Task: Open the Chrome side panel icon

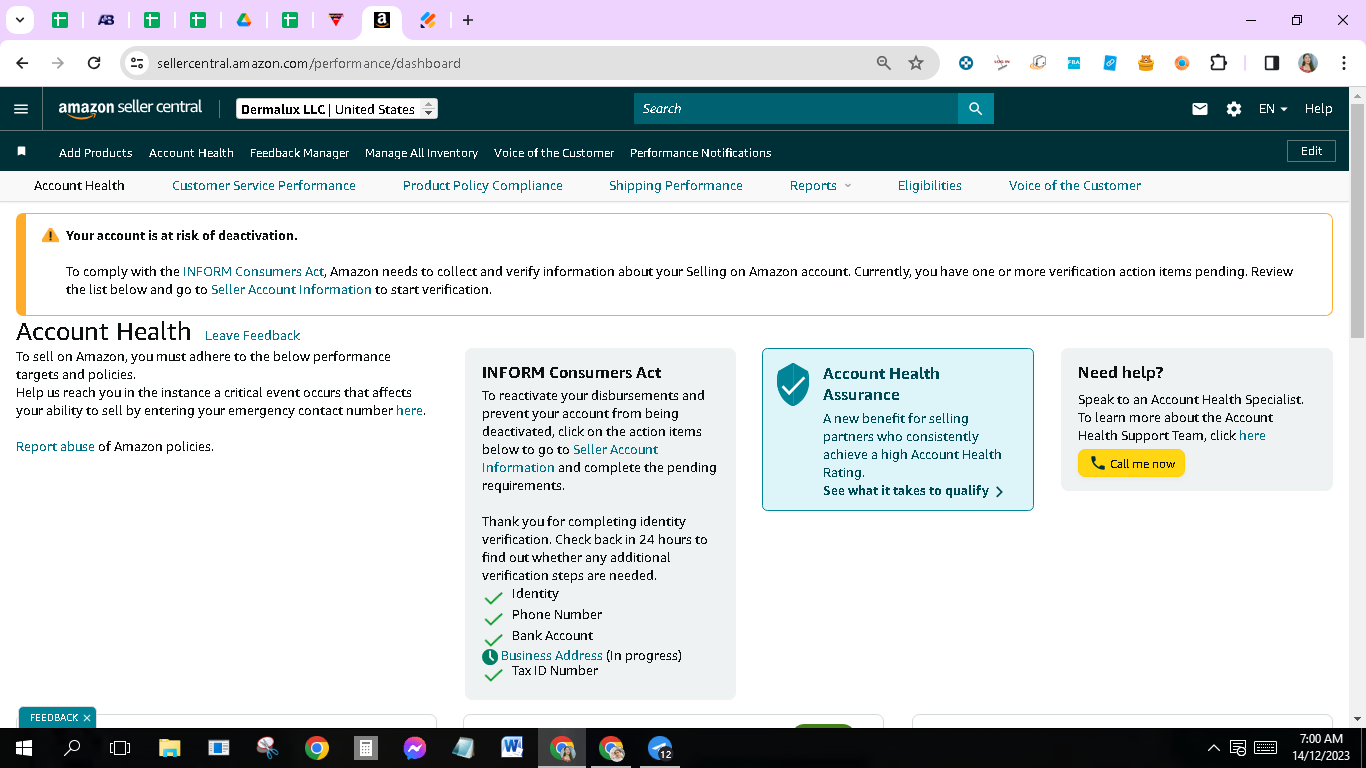Action: (1272, 63)
